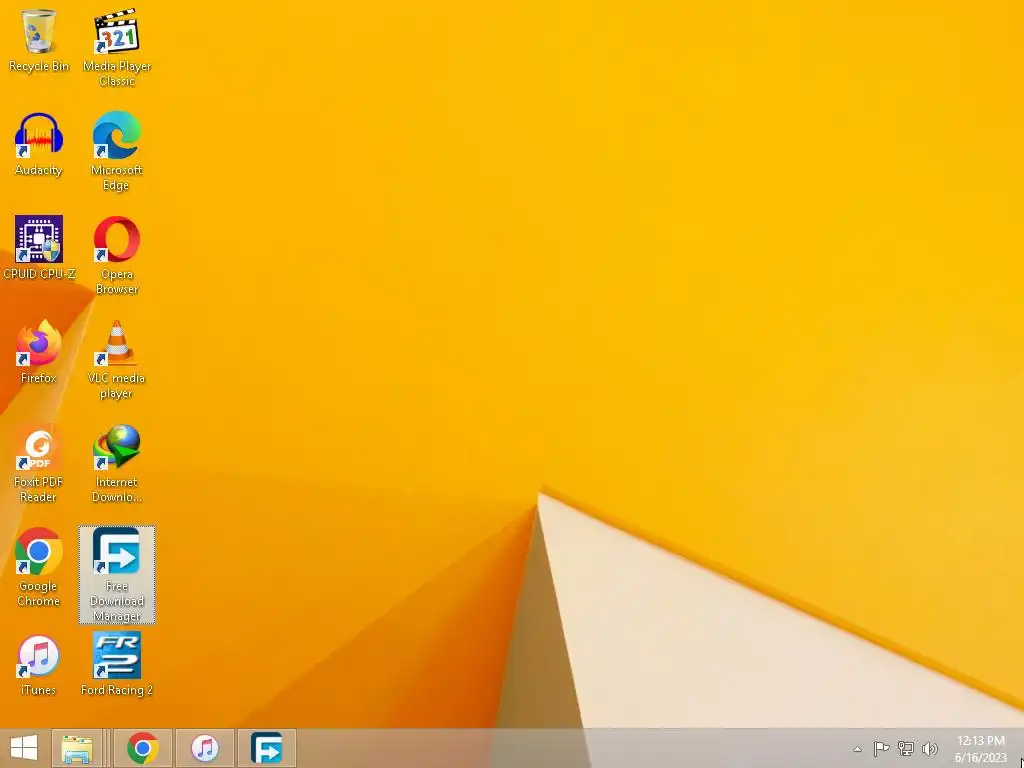The width and height of the screenshot is (1024, 768).
Task: Select Ford Racing 2 desktop shortcut
Action: tap(117, 664)
